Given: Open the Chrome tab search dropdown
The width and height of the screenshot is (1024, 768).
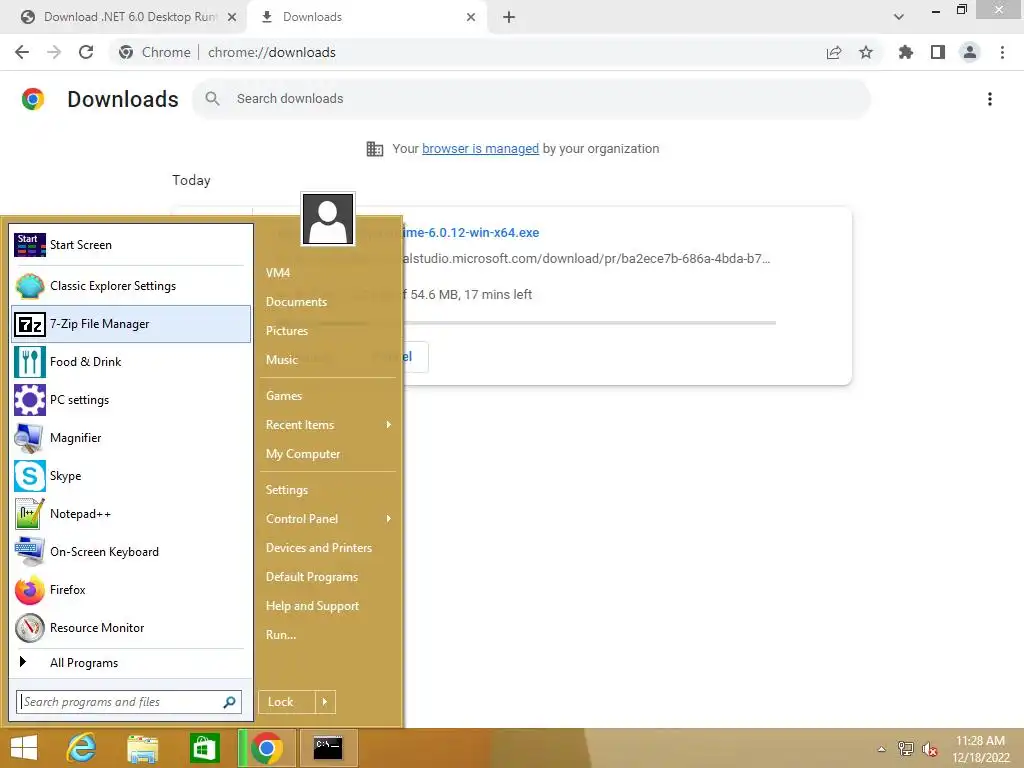Looking at the screenshot, I should coord(899,17).
